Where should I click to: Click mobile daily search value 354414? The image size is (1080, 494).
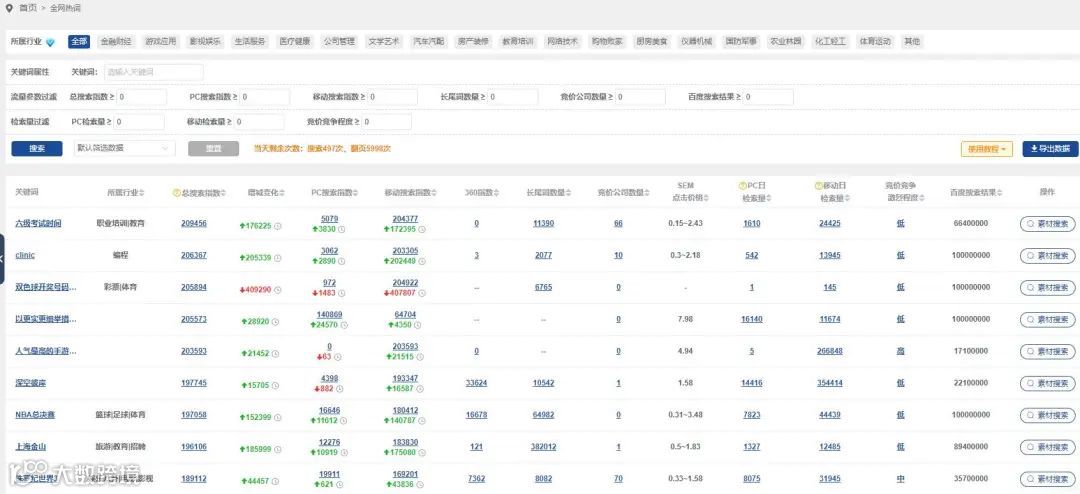830,383
